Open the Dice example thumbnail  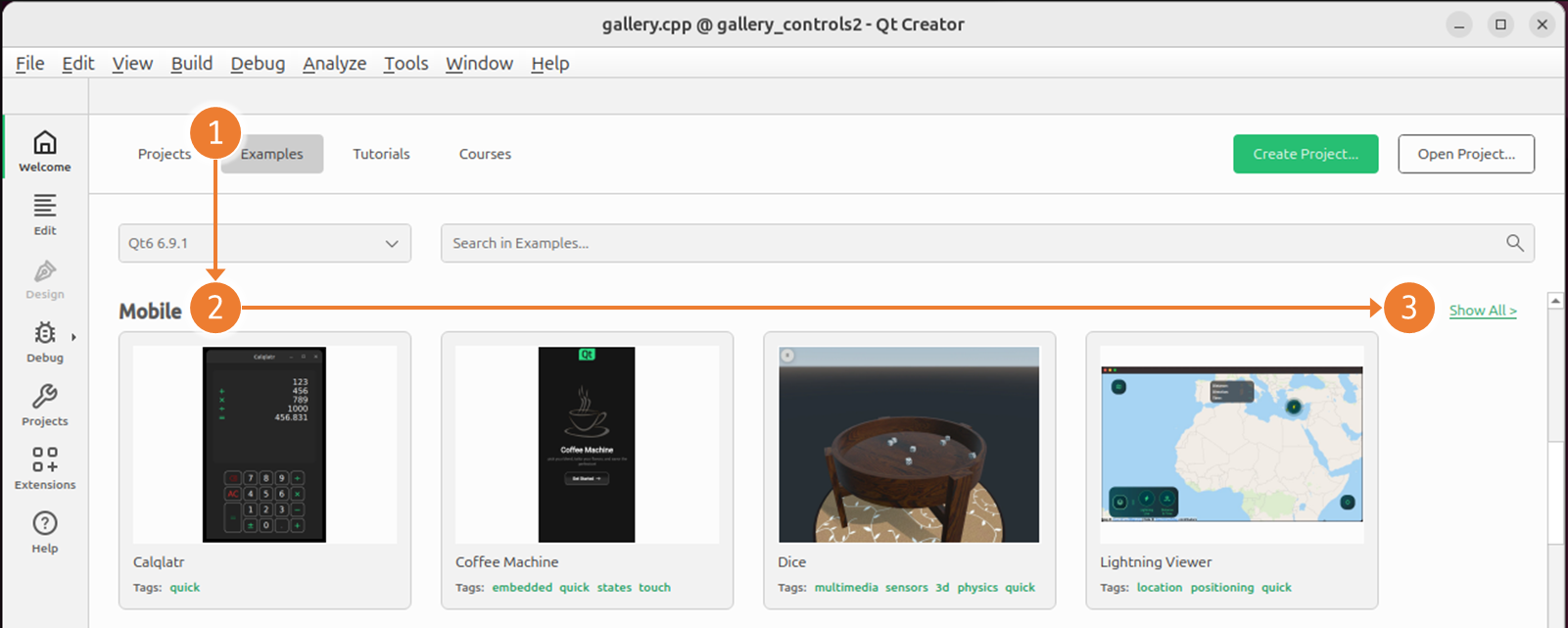pyautogui.click(x=909, y=445)
